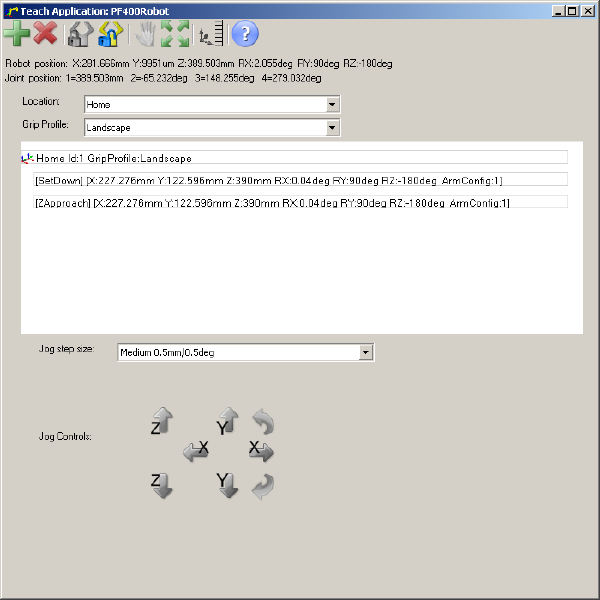Click the red X delete icon

click(45, 35)
